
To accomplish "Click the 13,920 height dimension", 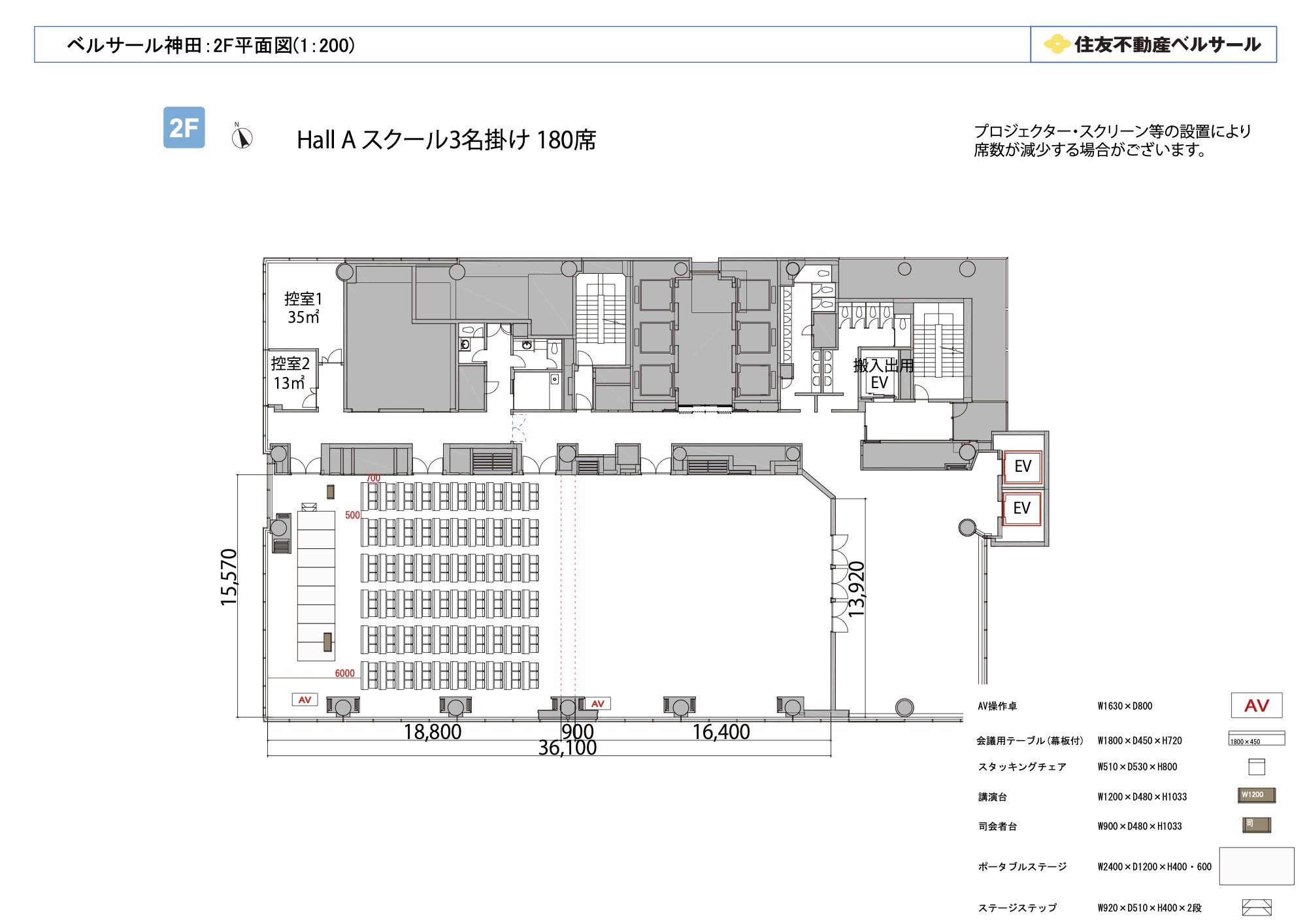I will click(x=856, y=589).
